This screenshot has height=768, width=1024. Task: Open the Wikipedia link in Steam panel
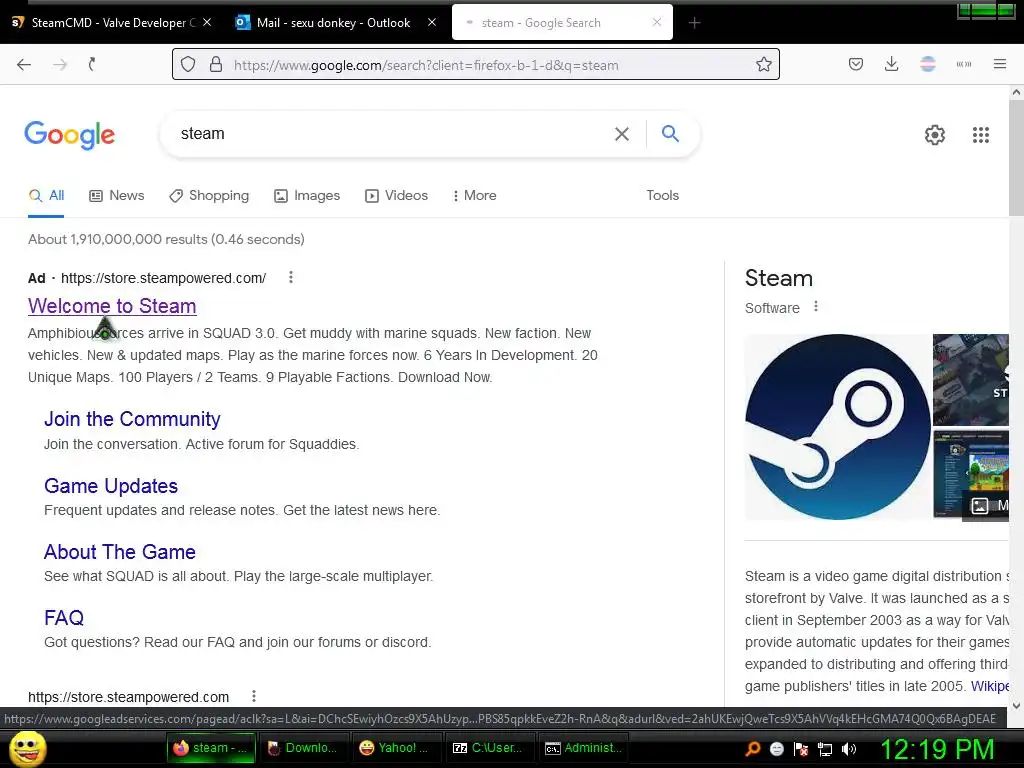989,686
